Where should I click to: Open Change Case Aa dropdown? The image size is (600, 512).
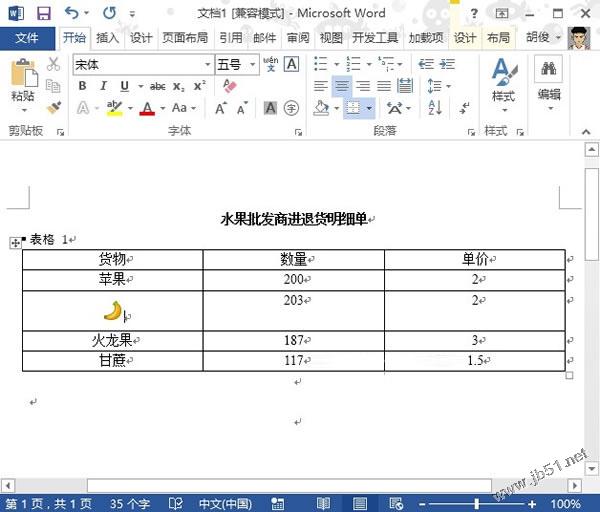184,108
